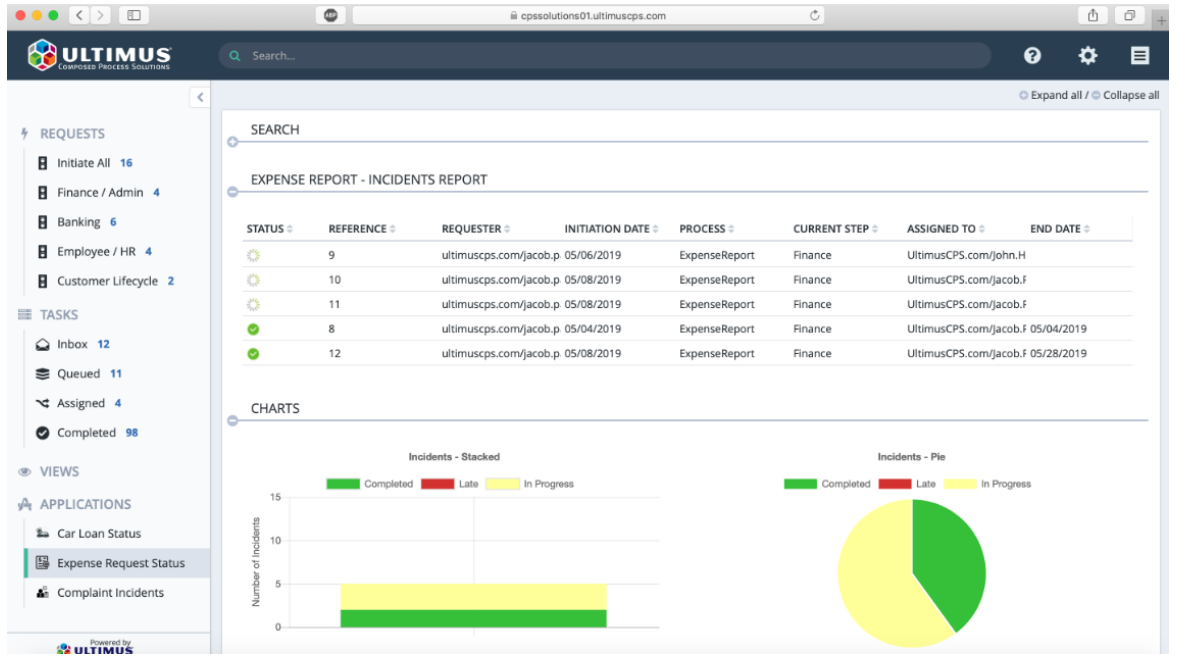The height and width of the screenshot is (663, 1180).
Task: Open the help question mark icon
Action: coord(1032,56)
